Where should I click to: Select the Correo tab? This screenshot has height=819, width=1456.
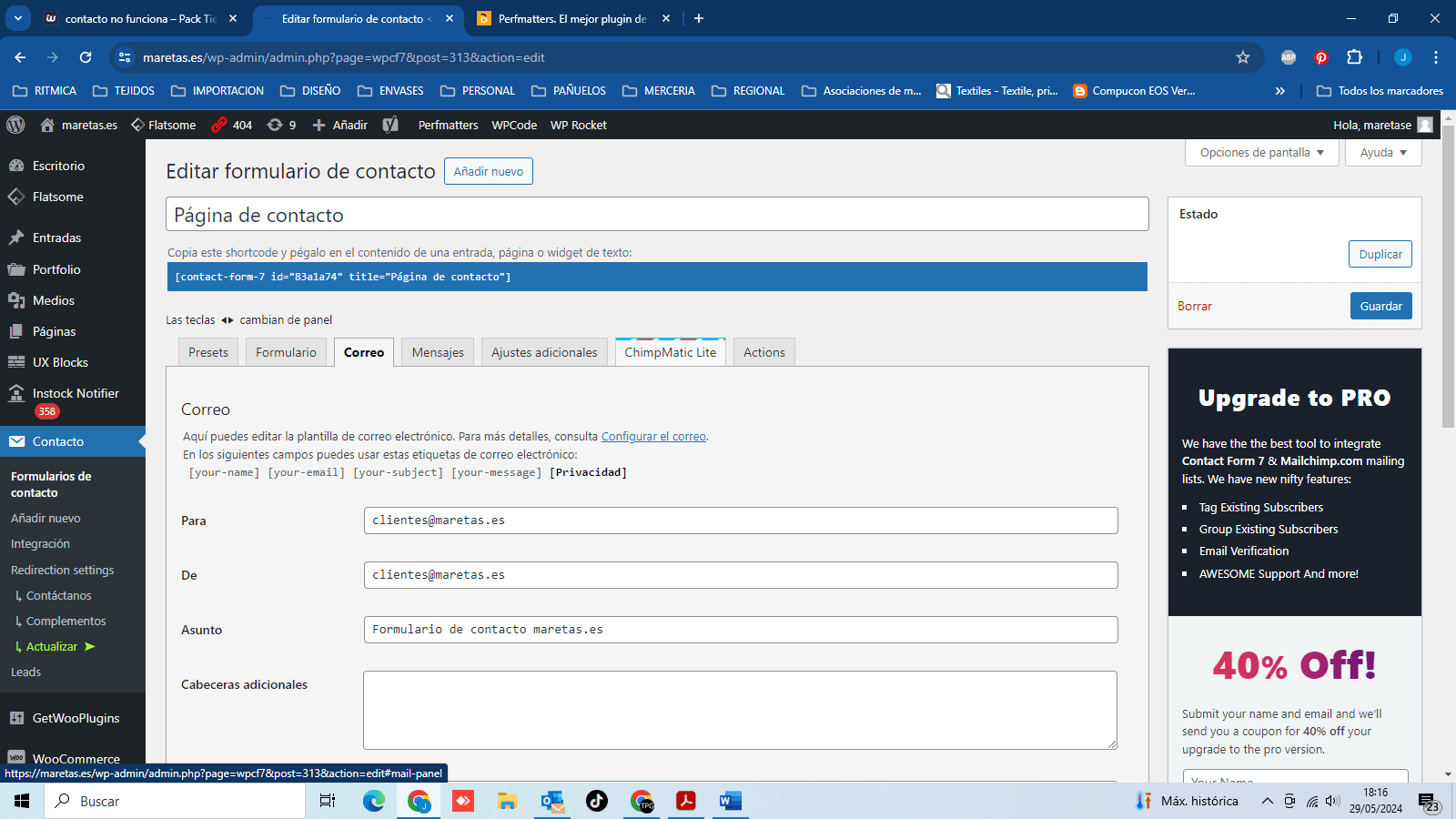click(364, 352)
